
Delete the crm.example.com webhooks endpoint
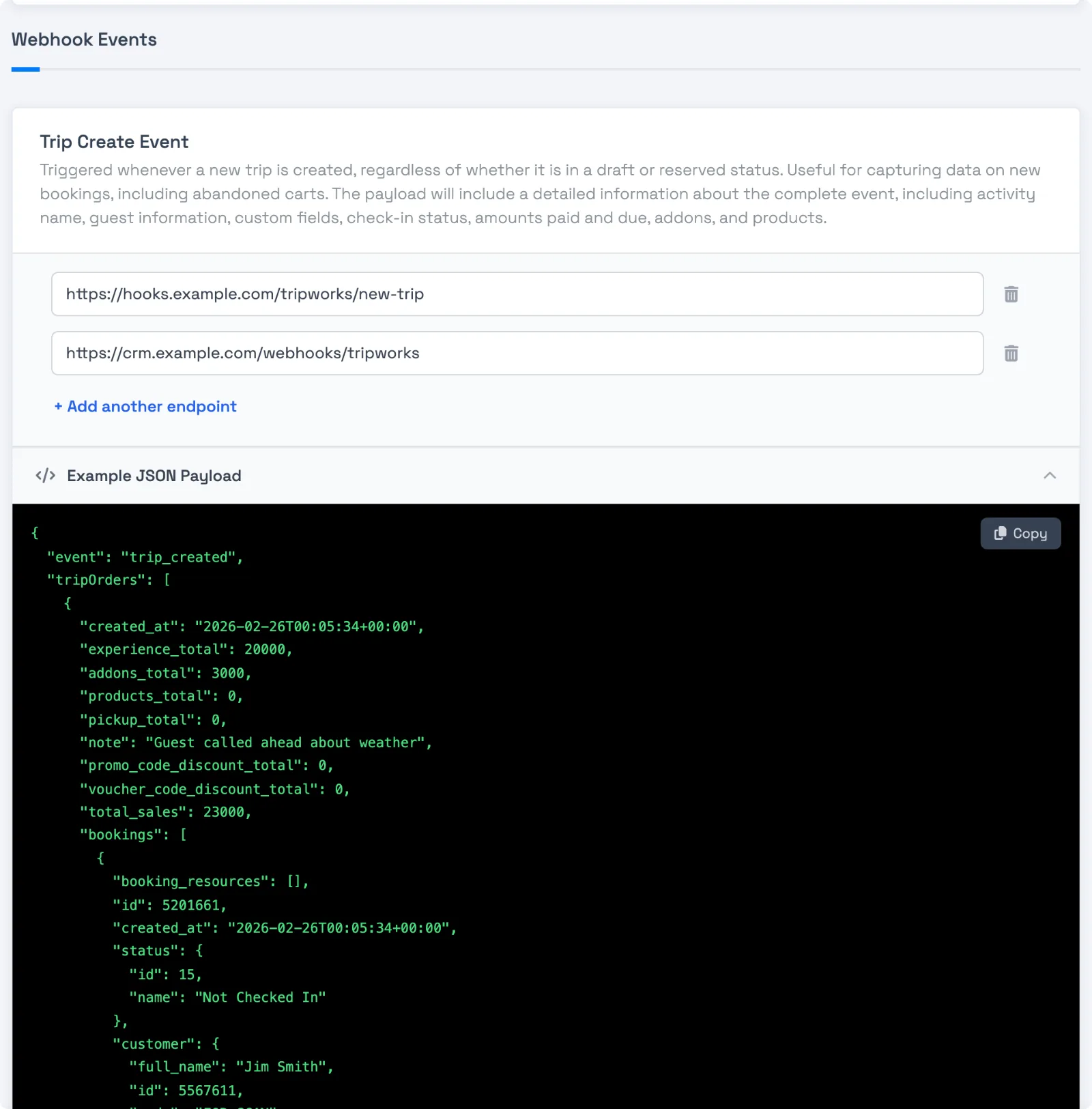click(1011, 354)
